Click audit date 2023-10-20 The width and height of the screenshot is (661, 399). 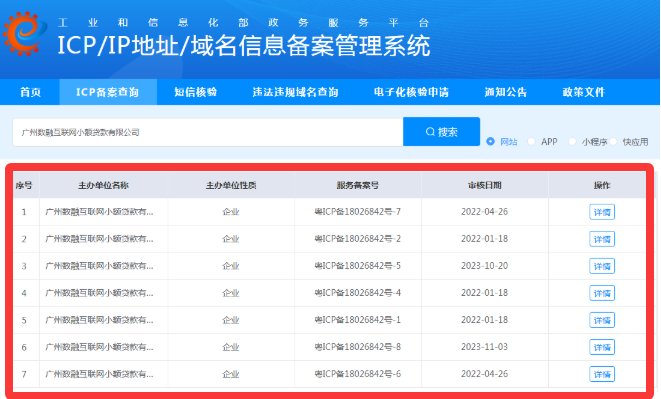[484, 266]
